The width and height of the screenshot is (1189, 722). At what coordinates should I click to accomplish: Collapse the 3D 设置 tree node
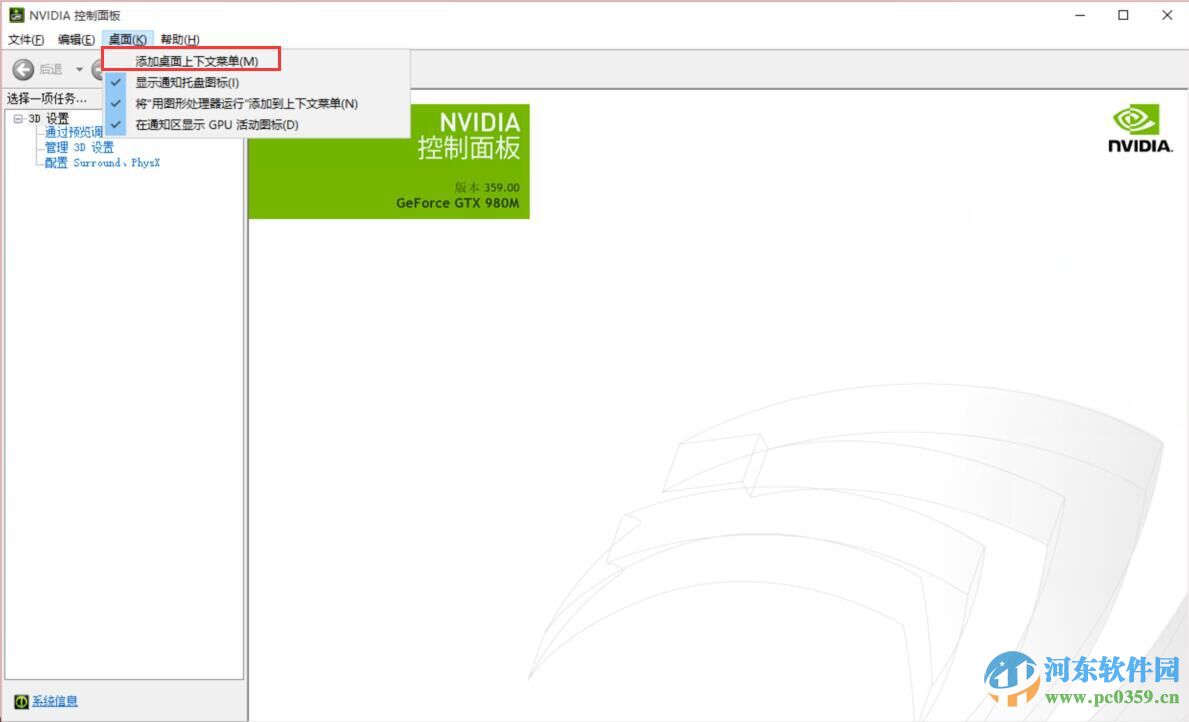(18, 118)
